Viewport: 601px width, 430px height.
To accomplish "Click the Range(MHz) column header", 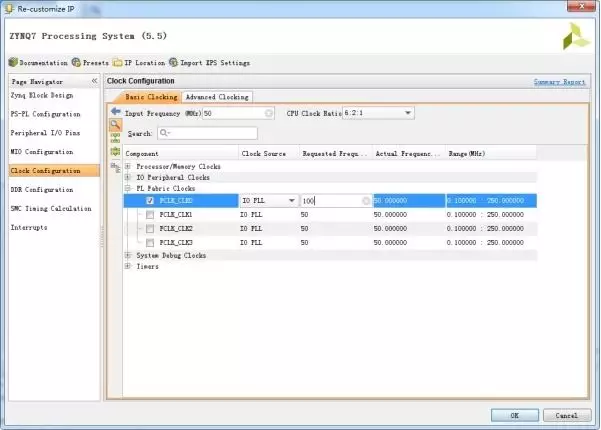I will coord(491,153).
